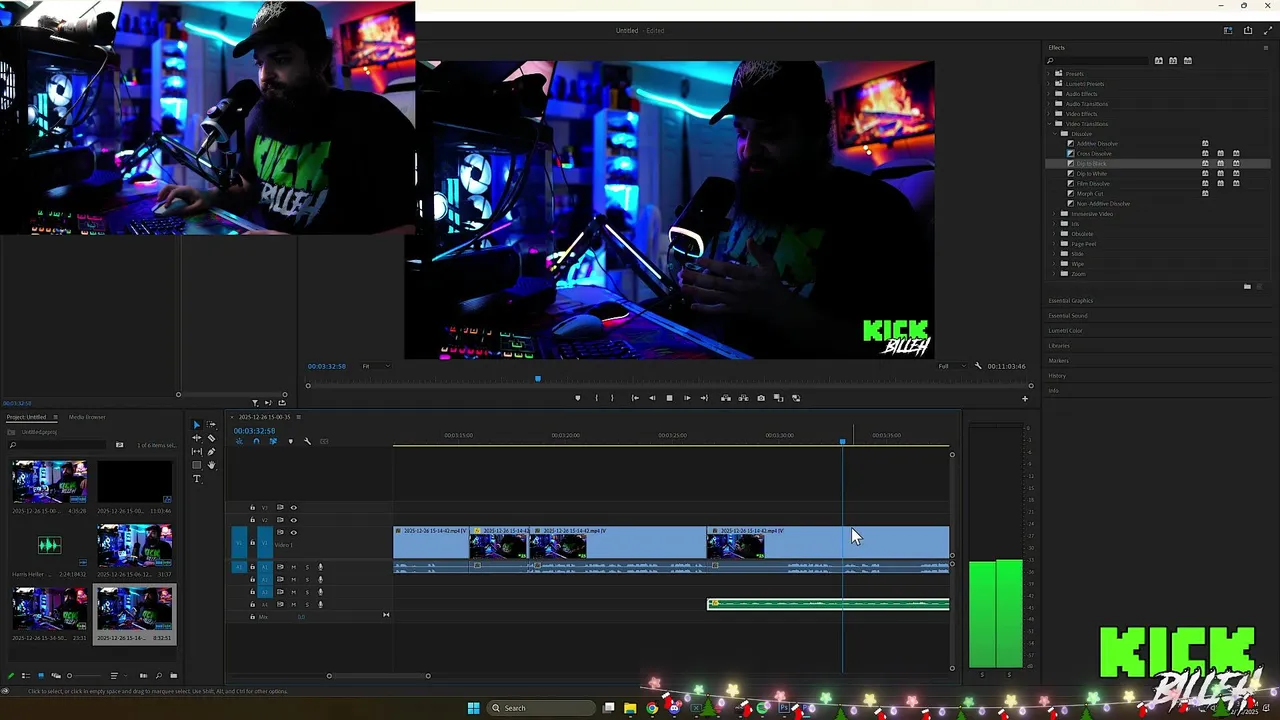This screenshot has height=720, width=1280.
Task: Select the Track Select Forward tool
Action: click(211, 425)
